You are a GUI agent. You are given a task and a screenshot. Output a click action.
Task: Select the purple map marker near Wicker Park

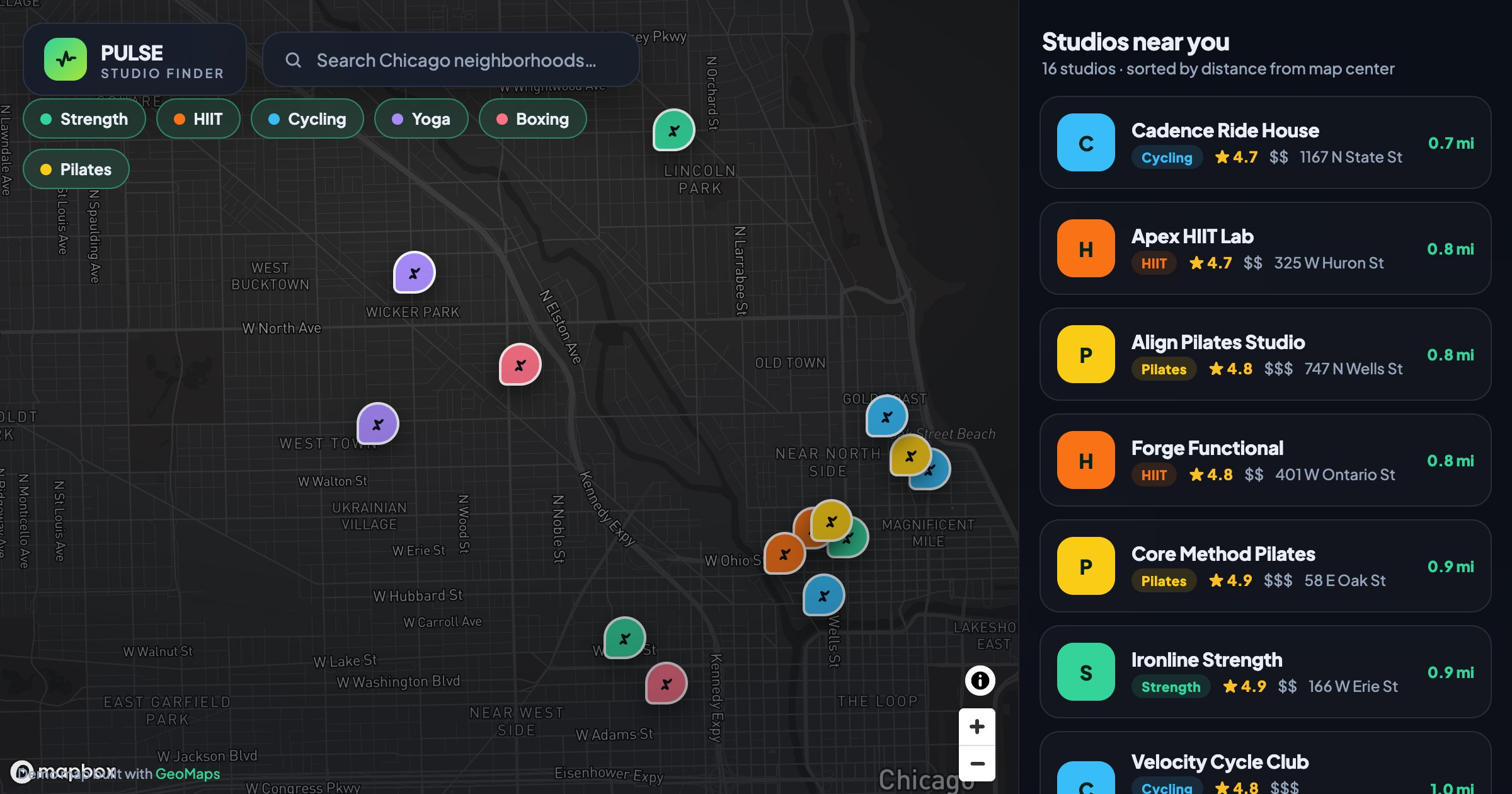point(414,272)
